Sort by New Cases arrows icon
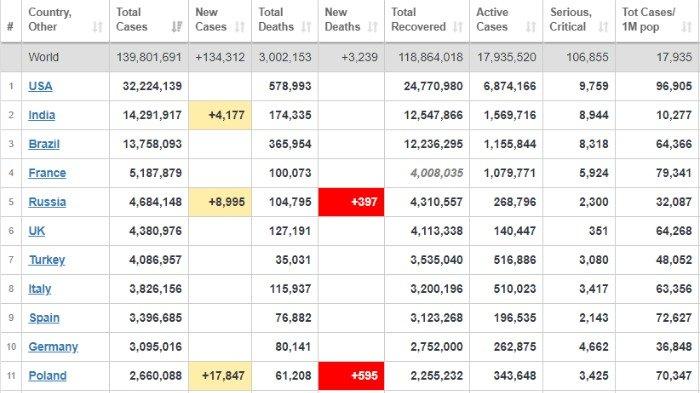700x393 pixels. pyautogui.click(x=240, y=27)
